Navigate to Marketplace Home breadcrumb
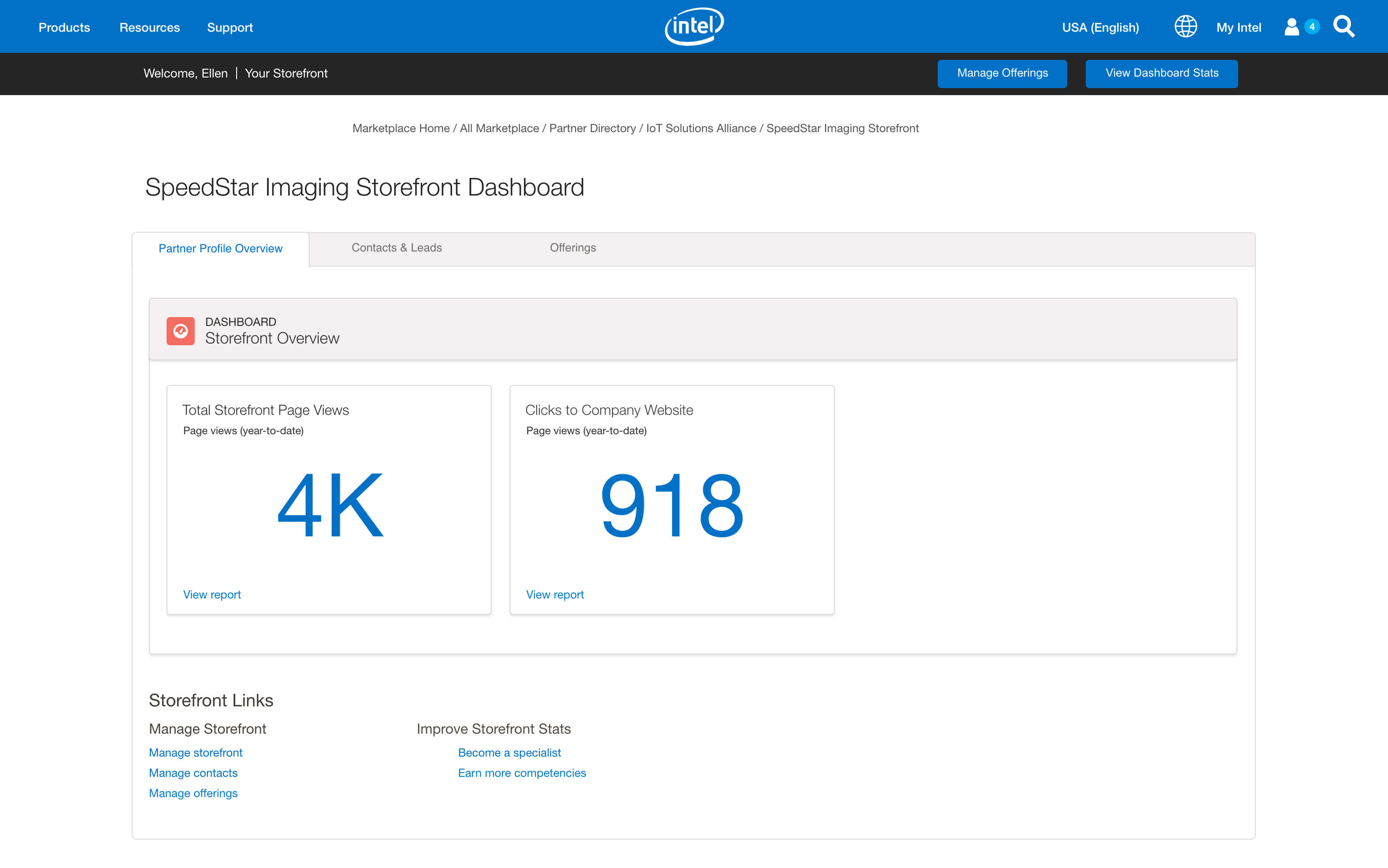The height and width of the screenshot is (868, 1388). [x=401, y=129]
